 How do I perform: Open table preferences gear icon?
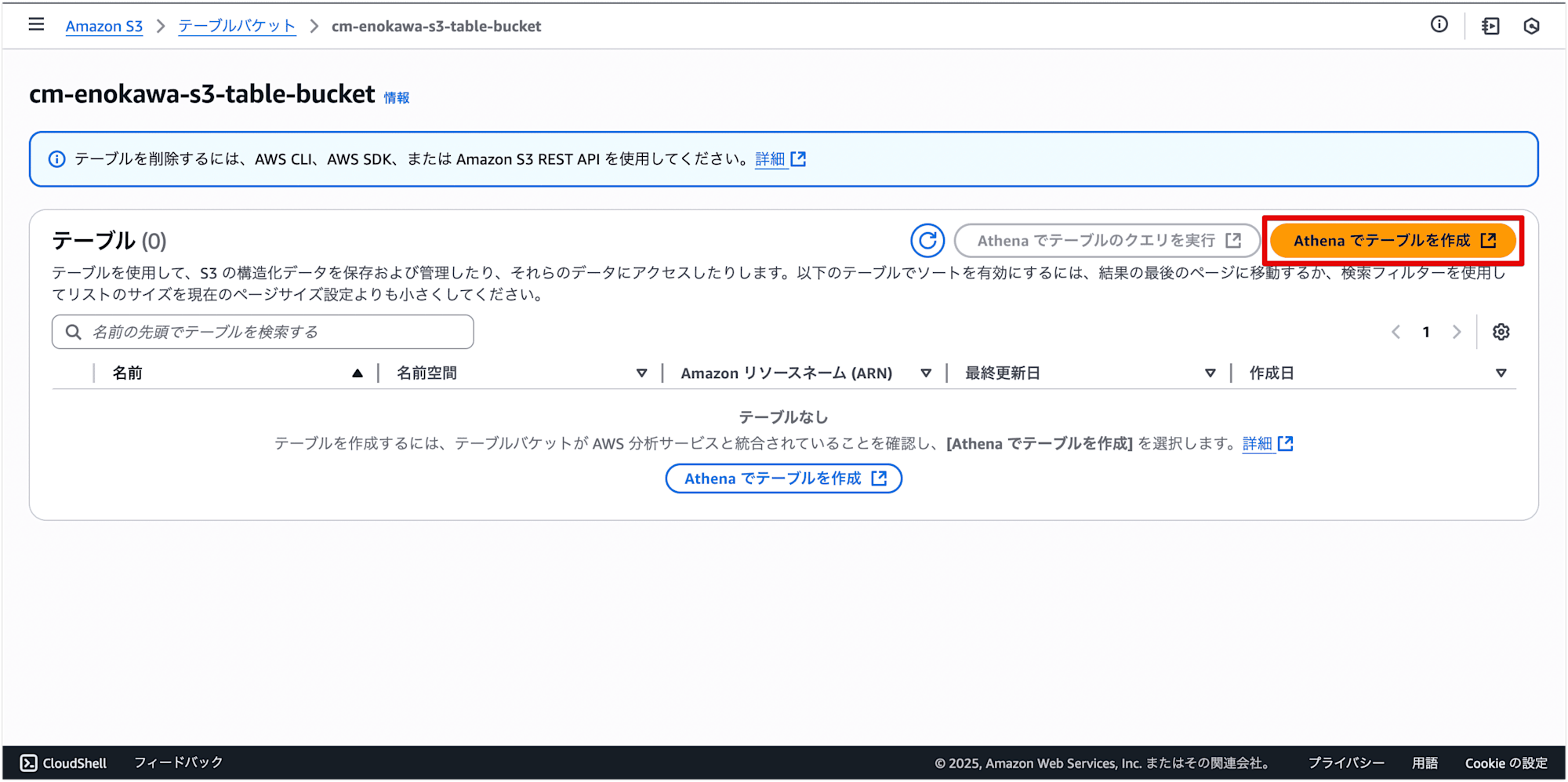tap(1501, 332)
